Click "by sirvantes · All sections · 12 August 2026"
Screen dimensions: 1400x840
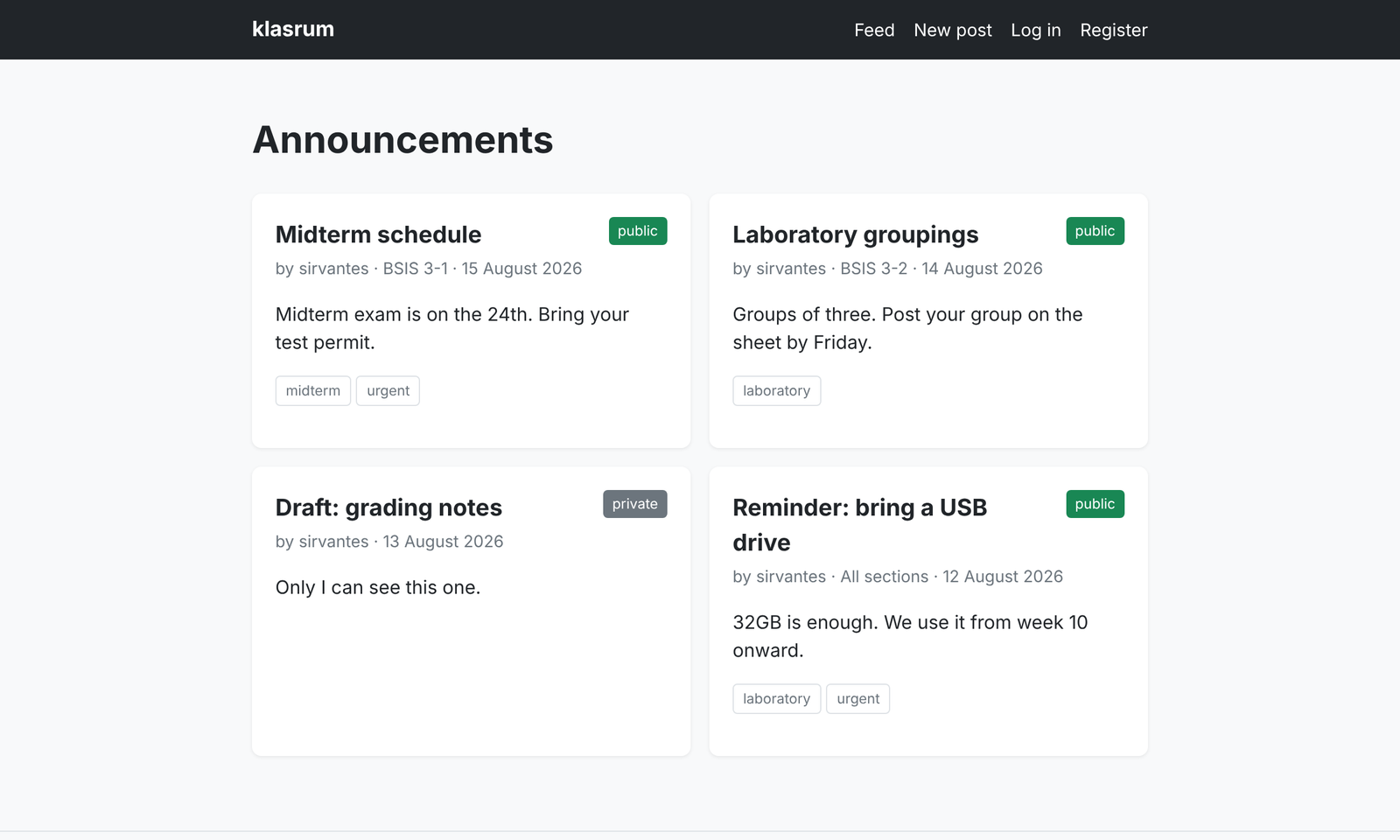[x=898, y=577]
